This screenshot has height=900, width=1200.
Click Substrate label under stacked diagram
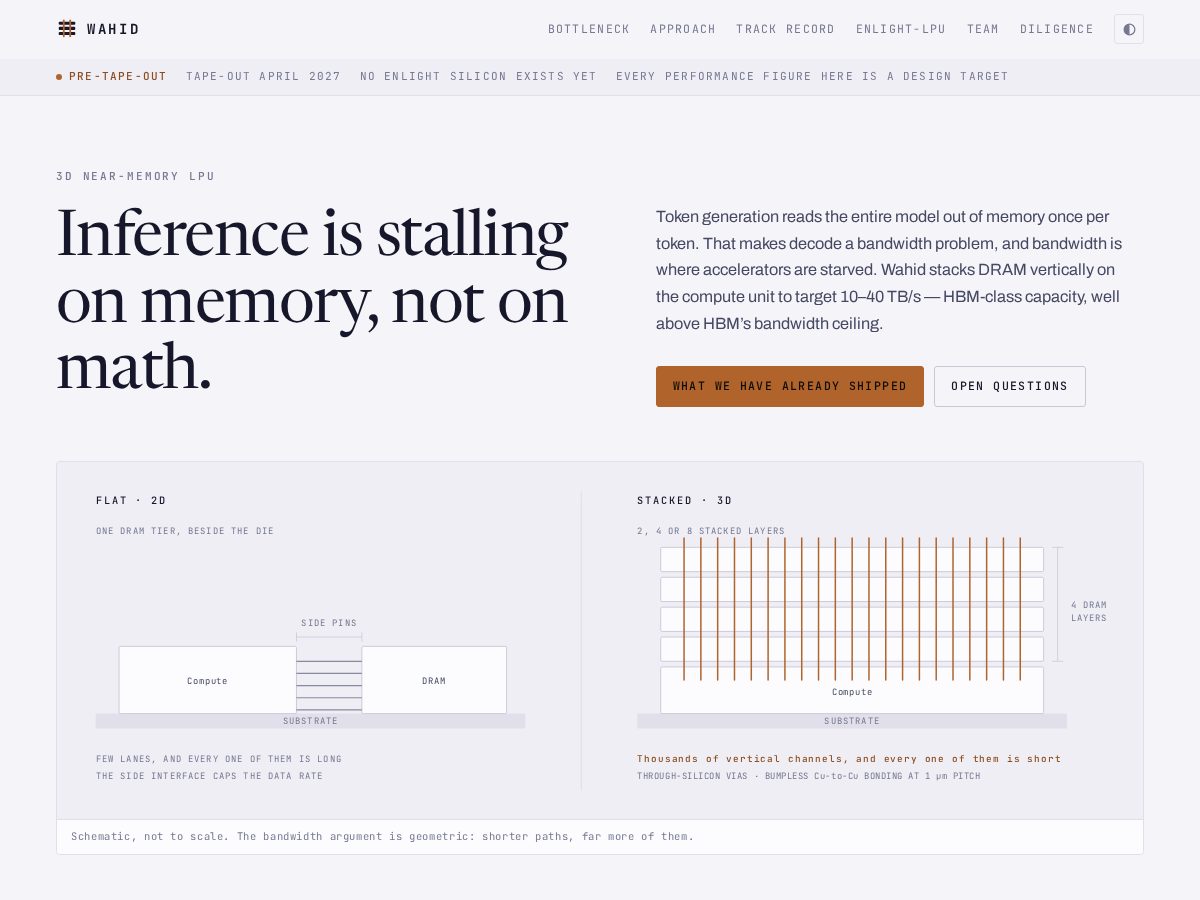tap(852, 721)
